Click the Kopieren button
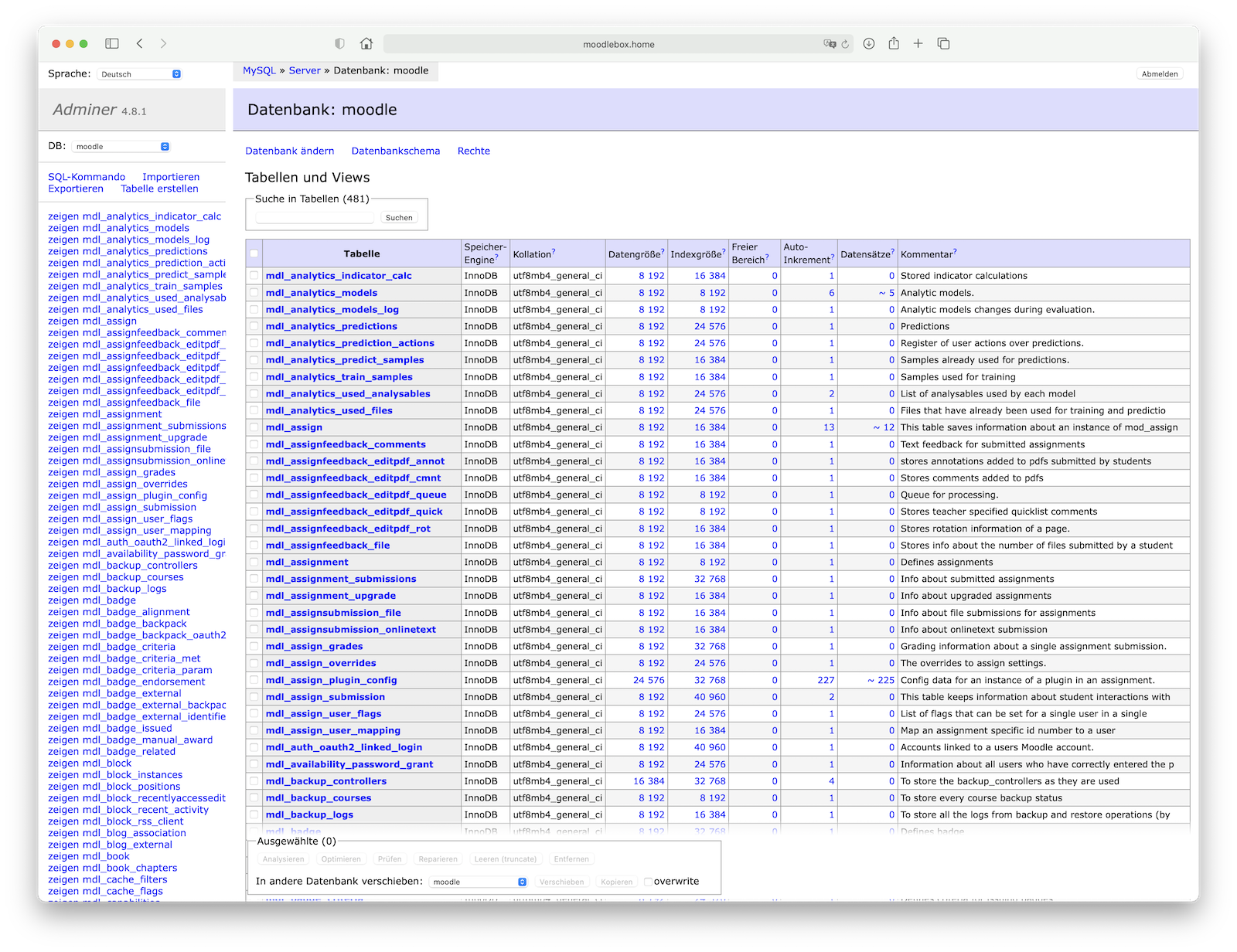Image resolution: width=1237 pixels, height=952 pixels. pos(616,882)
